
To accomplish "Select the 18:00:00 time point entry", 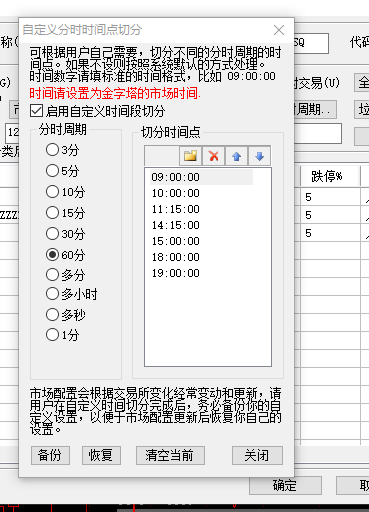I will [176, 257].
